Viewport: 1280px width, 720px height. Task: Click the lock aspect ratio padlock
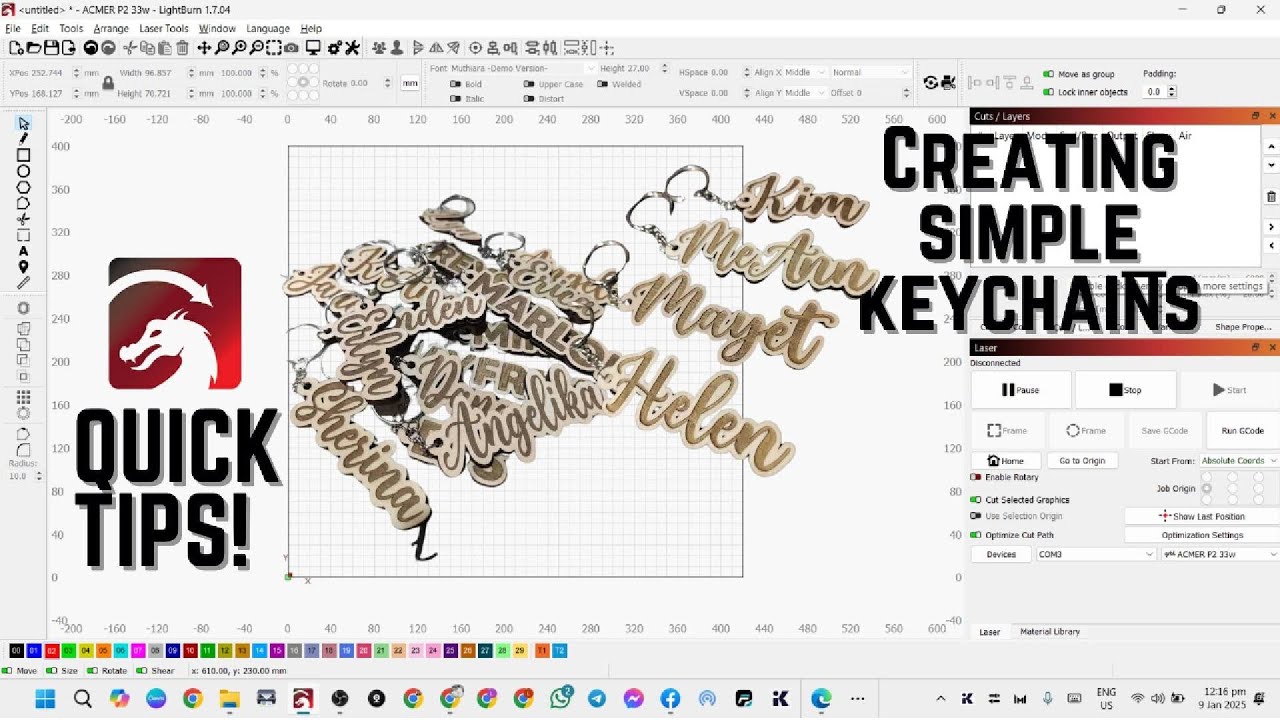tap(107, 83)
